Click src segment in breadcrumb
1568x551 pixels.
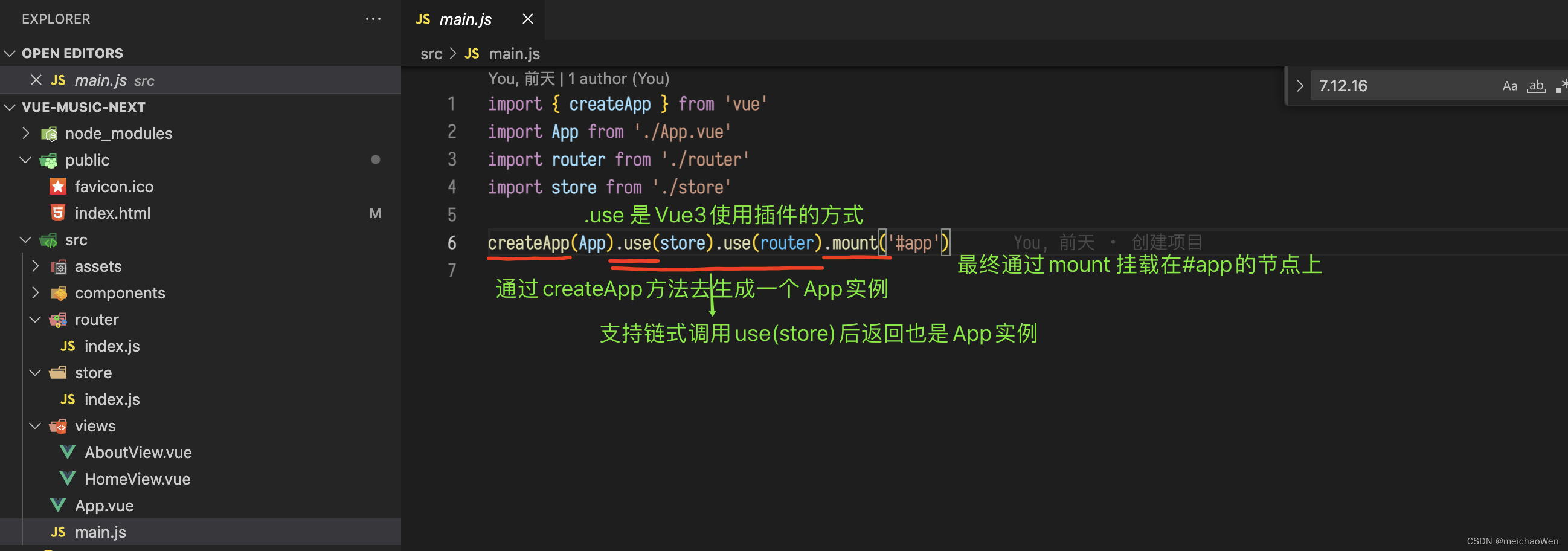pos(431,54)
